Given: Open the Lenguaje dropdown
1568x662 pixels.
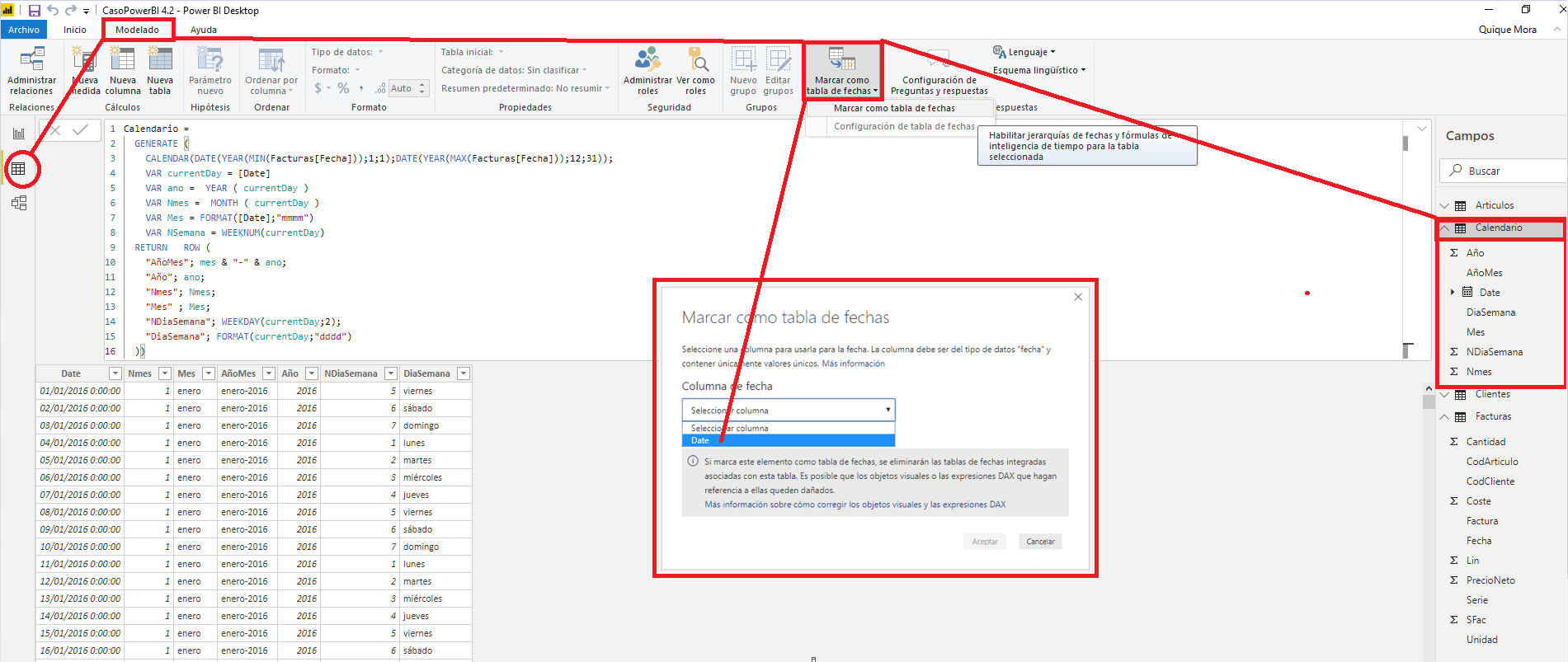Looking at the screenshot, I should pyautogui.click(x=1024, y=52).
